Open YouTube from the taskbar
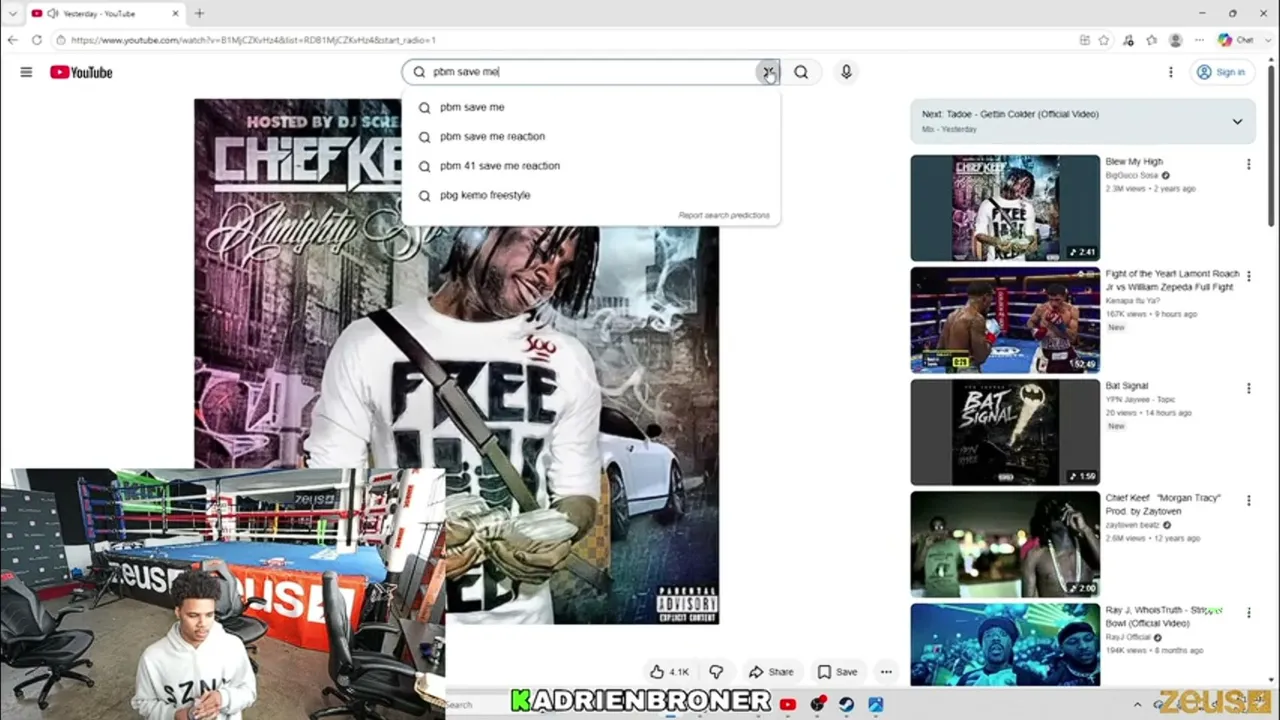Screen dimensions: 1280x720 pos(788,704)
